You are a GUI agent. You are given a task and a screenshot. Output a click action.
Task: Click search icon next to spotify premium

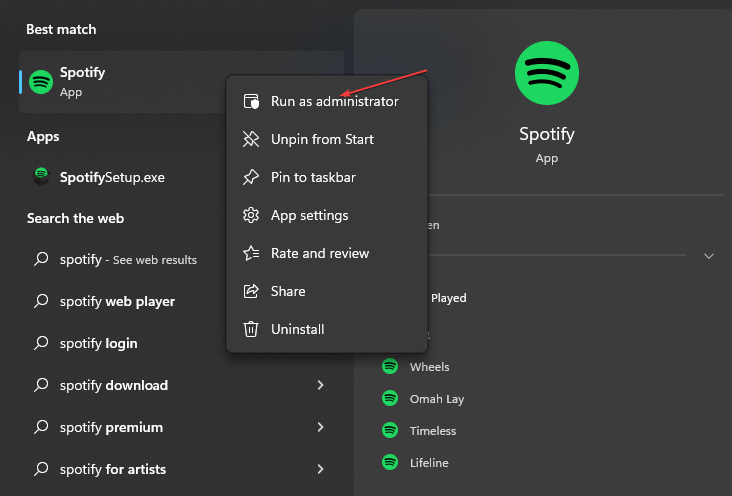[41, 427]
